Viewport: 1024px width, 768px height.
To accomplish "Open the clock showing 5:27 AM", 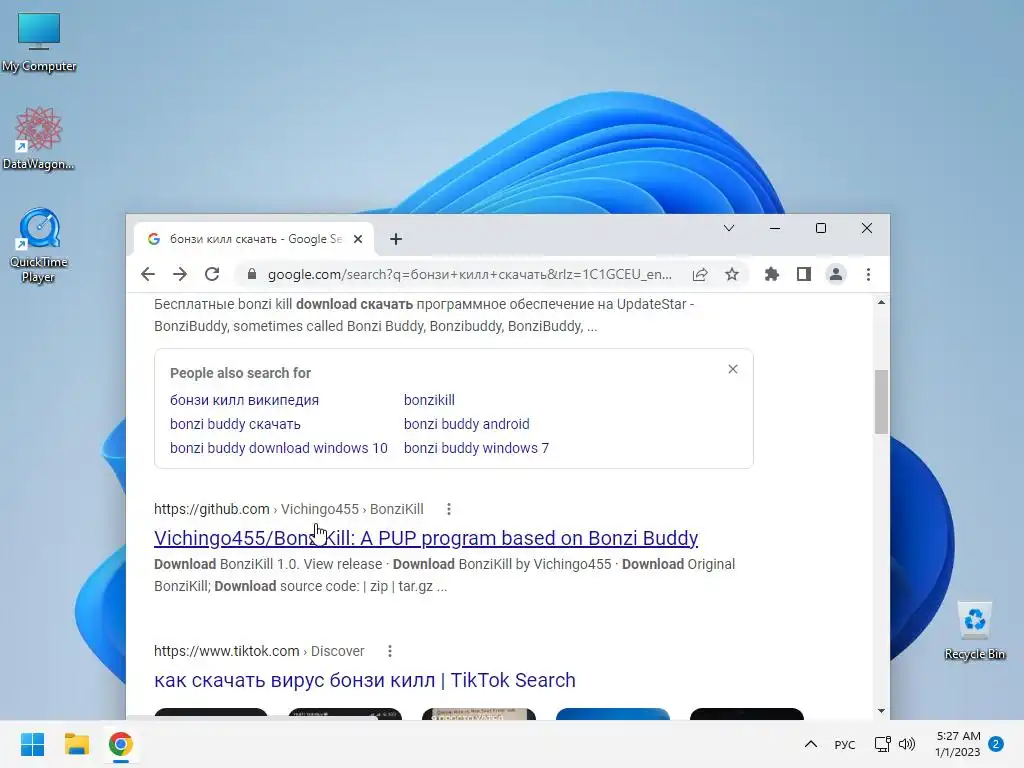I will [x=958, y=744].
